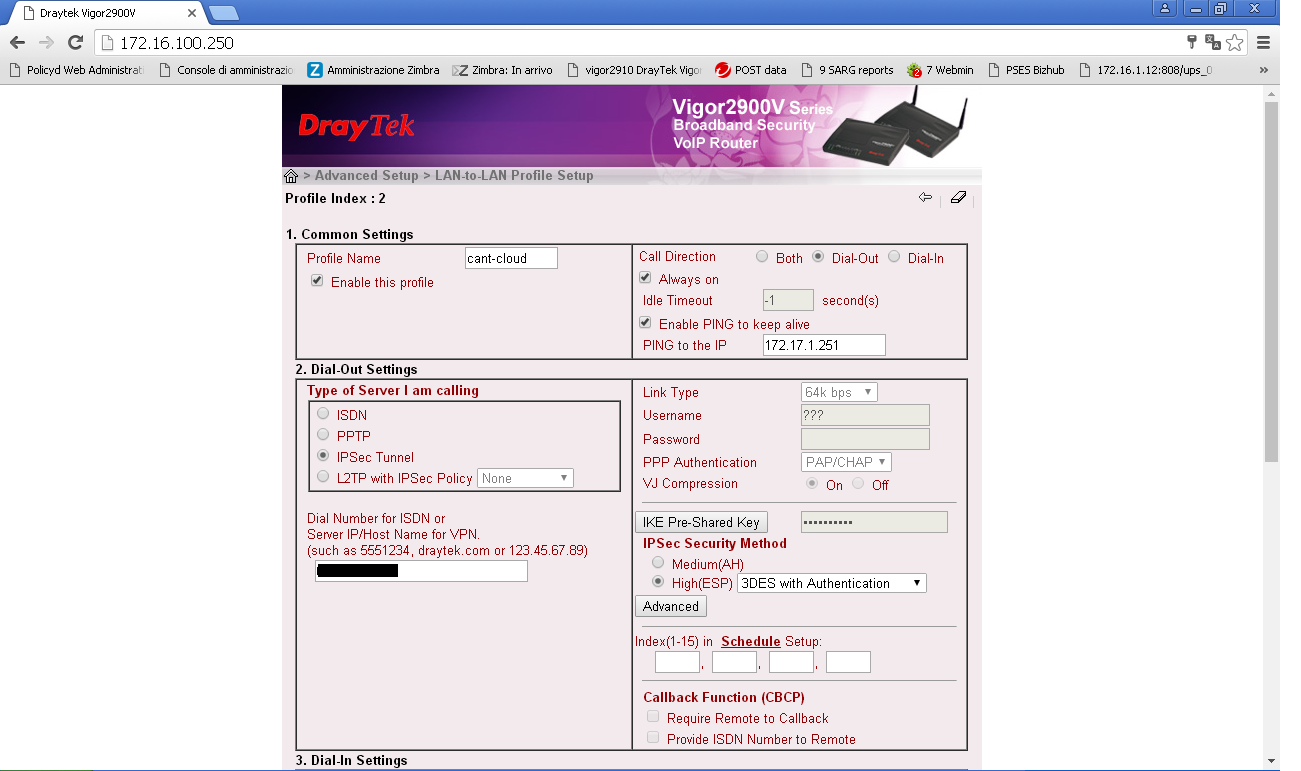The height and width of the screenshot is (771, 1301).
Task: Open the Schedule setup link
Action: click(x=751, y=641)
